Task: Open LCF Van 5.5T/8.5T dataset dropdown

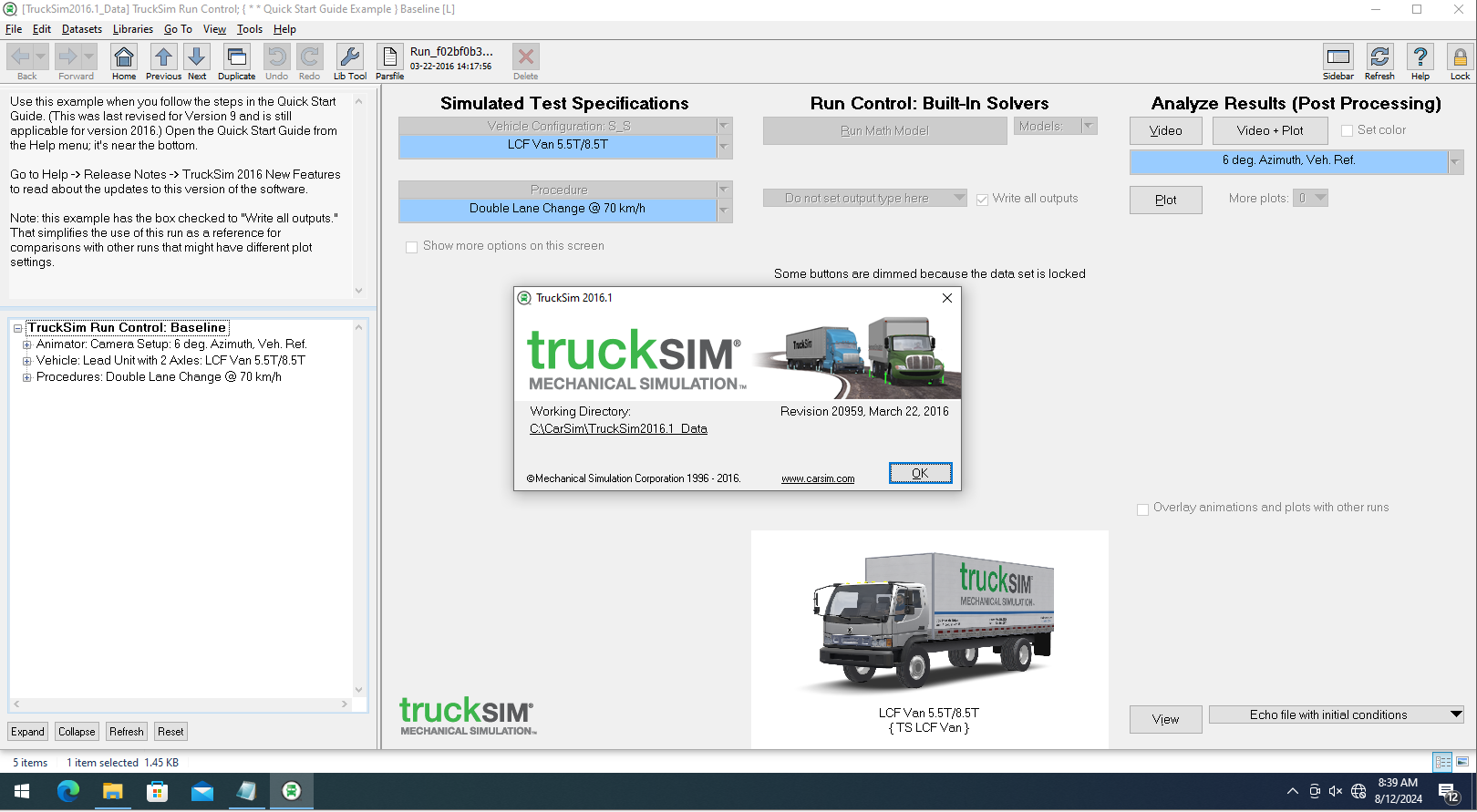Action: 724,147
